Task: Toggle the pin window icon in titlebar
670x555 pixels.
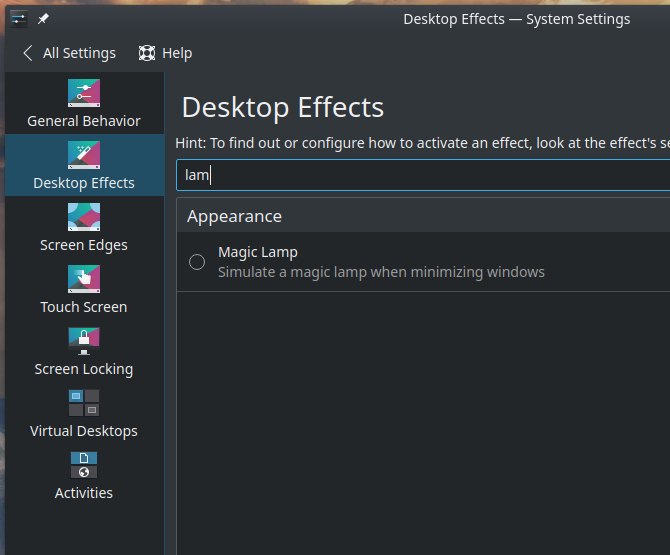Action: (43, 19)
